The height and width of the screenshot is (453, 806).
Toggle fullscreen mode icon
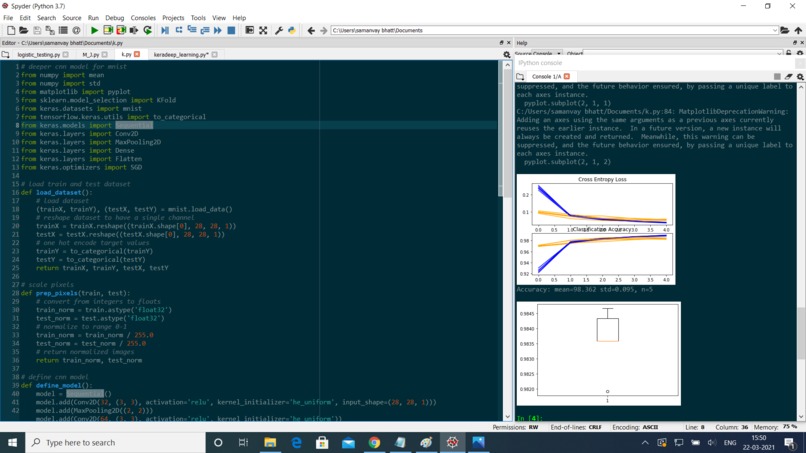pos(263,30)
